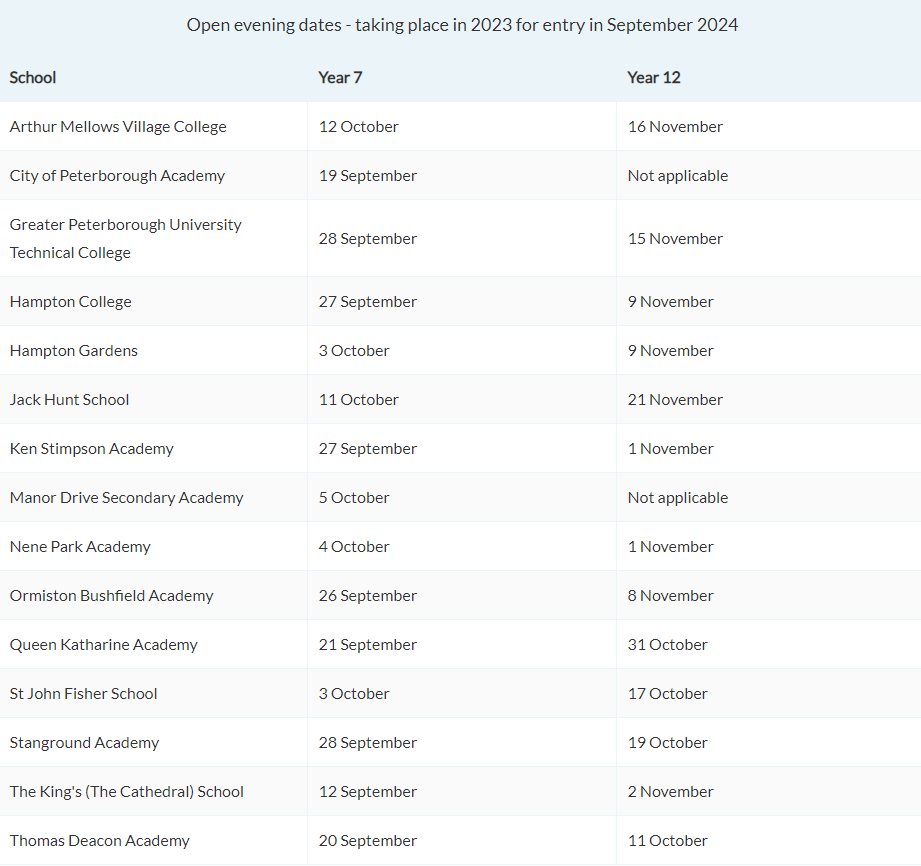Image resolution: width=921 pixels, height=866 pixels.
Task: Click Hampton Gardens Year 7 date
Action: click(x=354, y=351)
